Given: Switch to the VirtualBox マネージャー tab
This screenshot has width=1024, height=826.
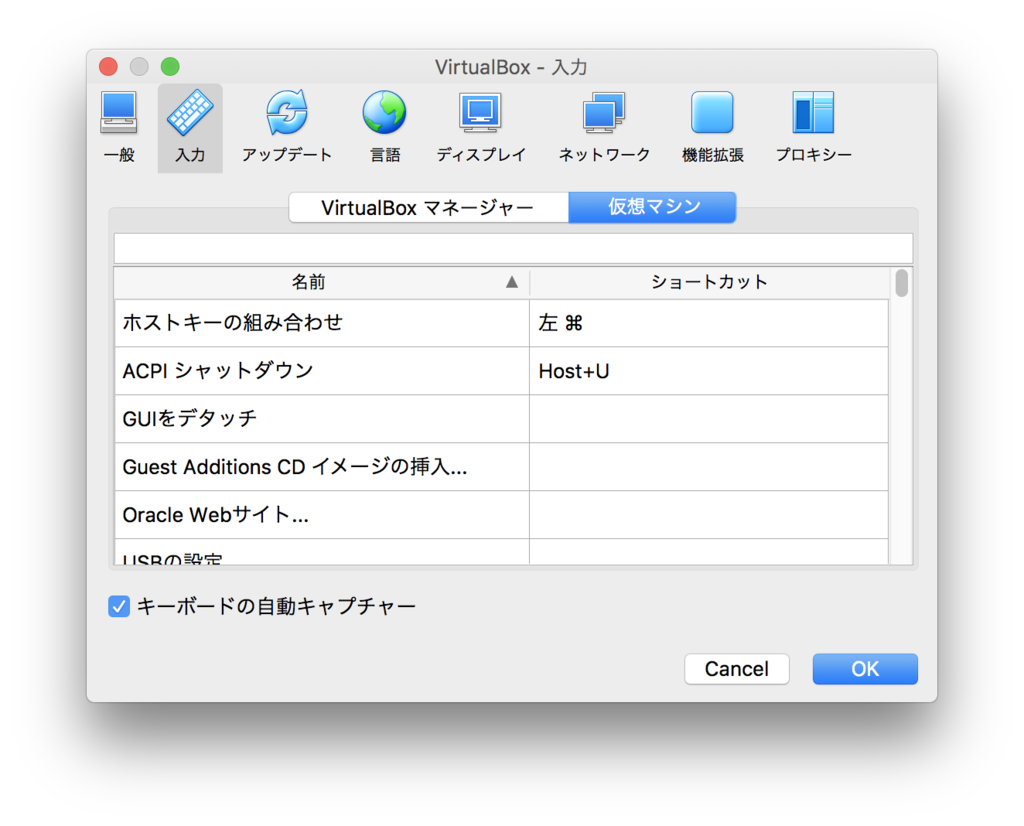Looking at the screenshot, I should 428,208.
